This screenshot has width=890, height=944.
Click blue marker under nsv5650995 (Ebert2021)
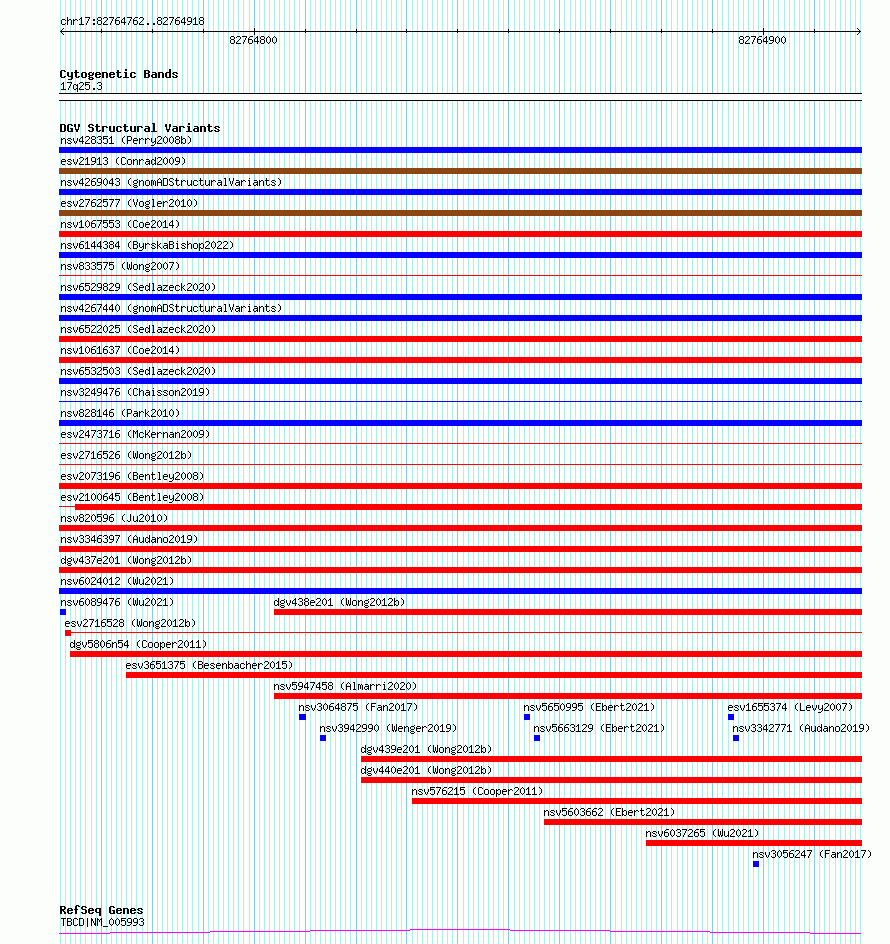tap(527, 717)
